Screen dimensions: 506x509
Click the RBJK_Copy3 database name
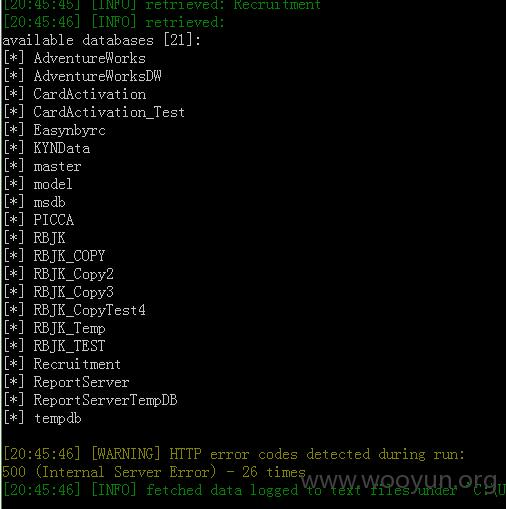coord(73,292)
